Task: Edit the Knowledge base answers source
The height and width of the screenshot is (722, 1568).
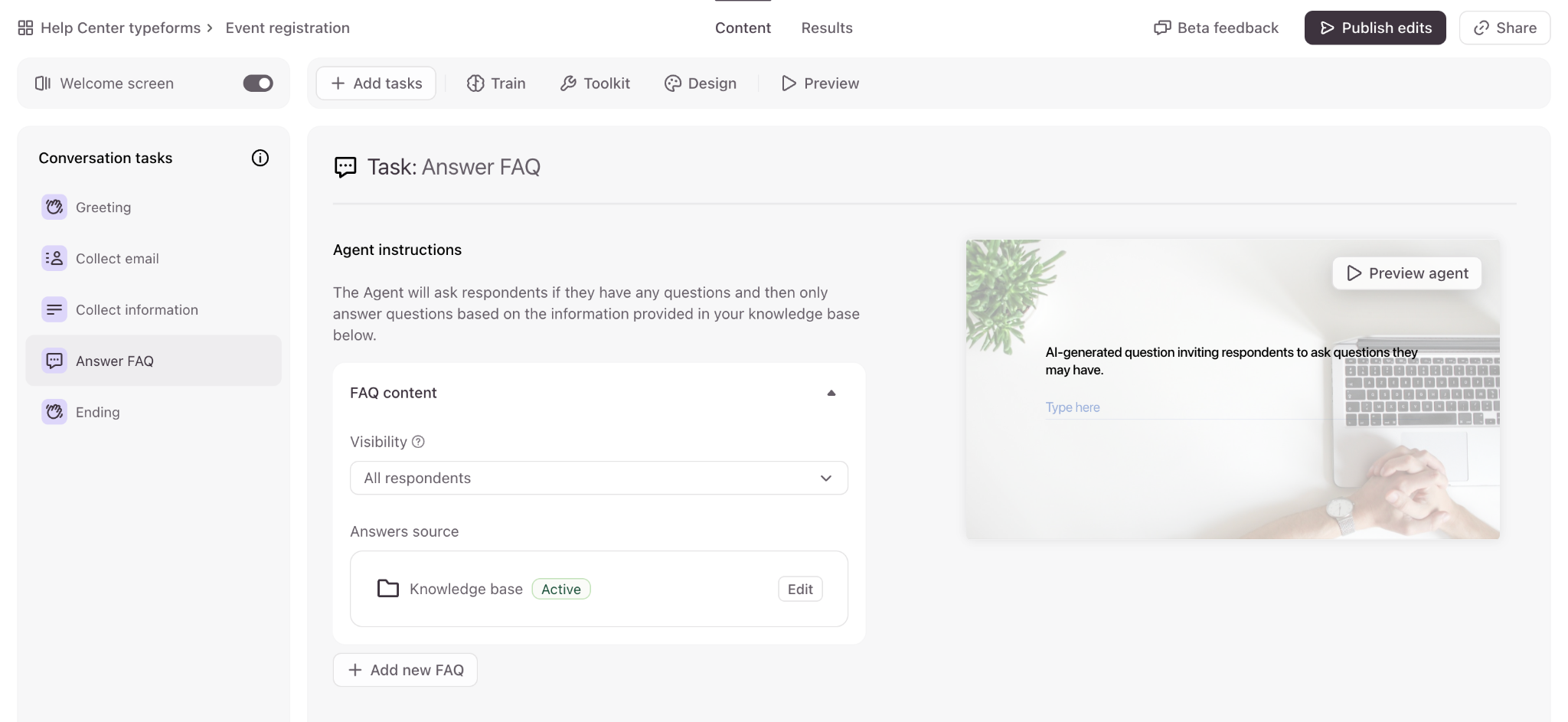Action: [800, 589]
